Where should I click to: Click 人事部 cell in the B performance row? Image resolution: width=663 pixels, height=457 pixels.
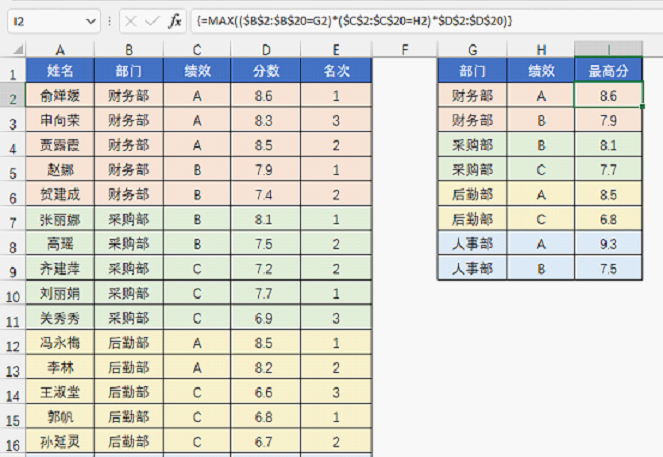[472, 268]
